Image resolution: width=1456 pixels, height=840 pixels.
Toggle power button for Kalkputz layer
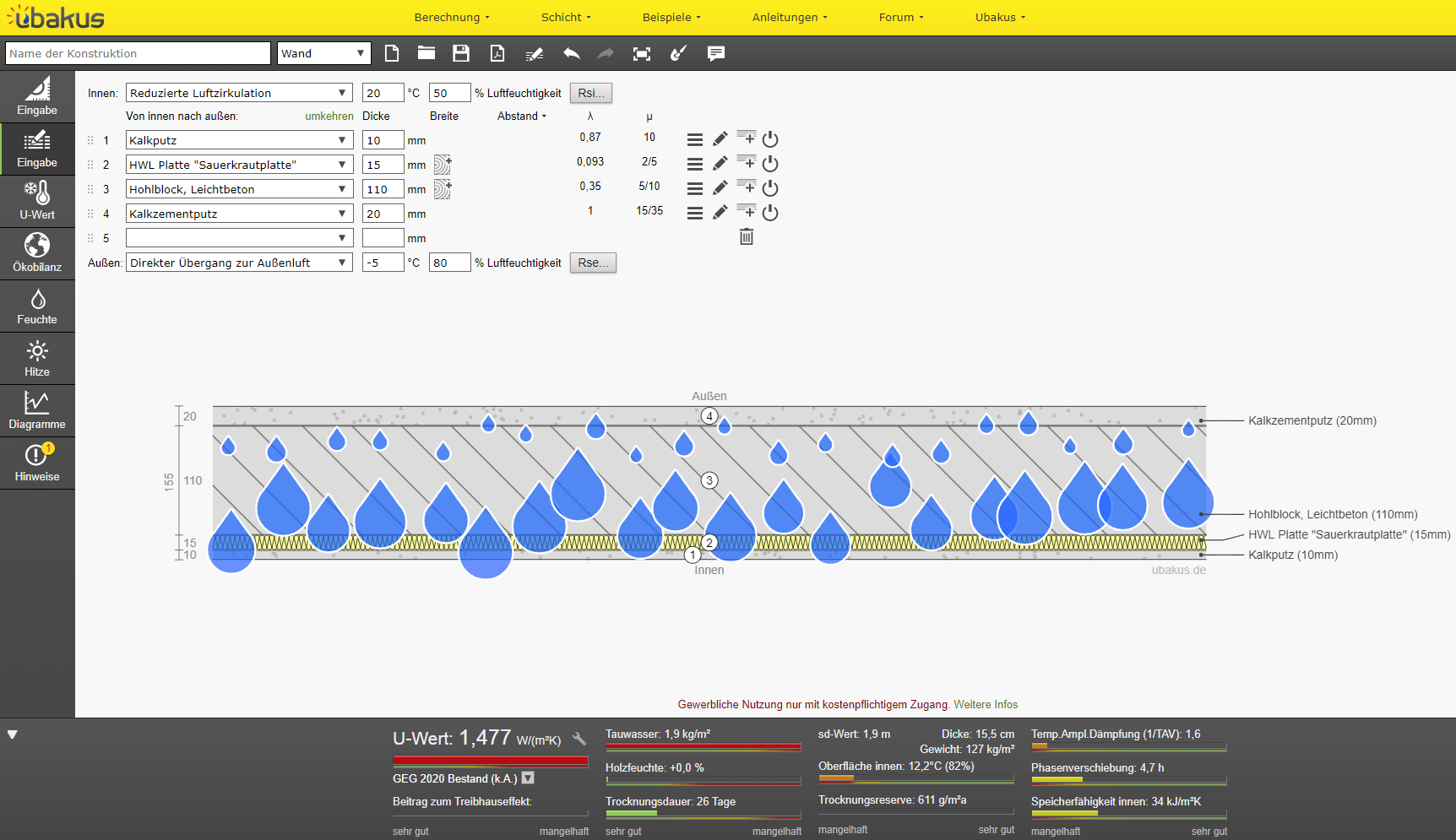(770, 139)
